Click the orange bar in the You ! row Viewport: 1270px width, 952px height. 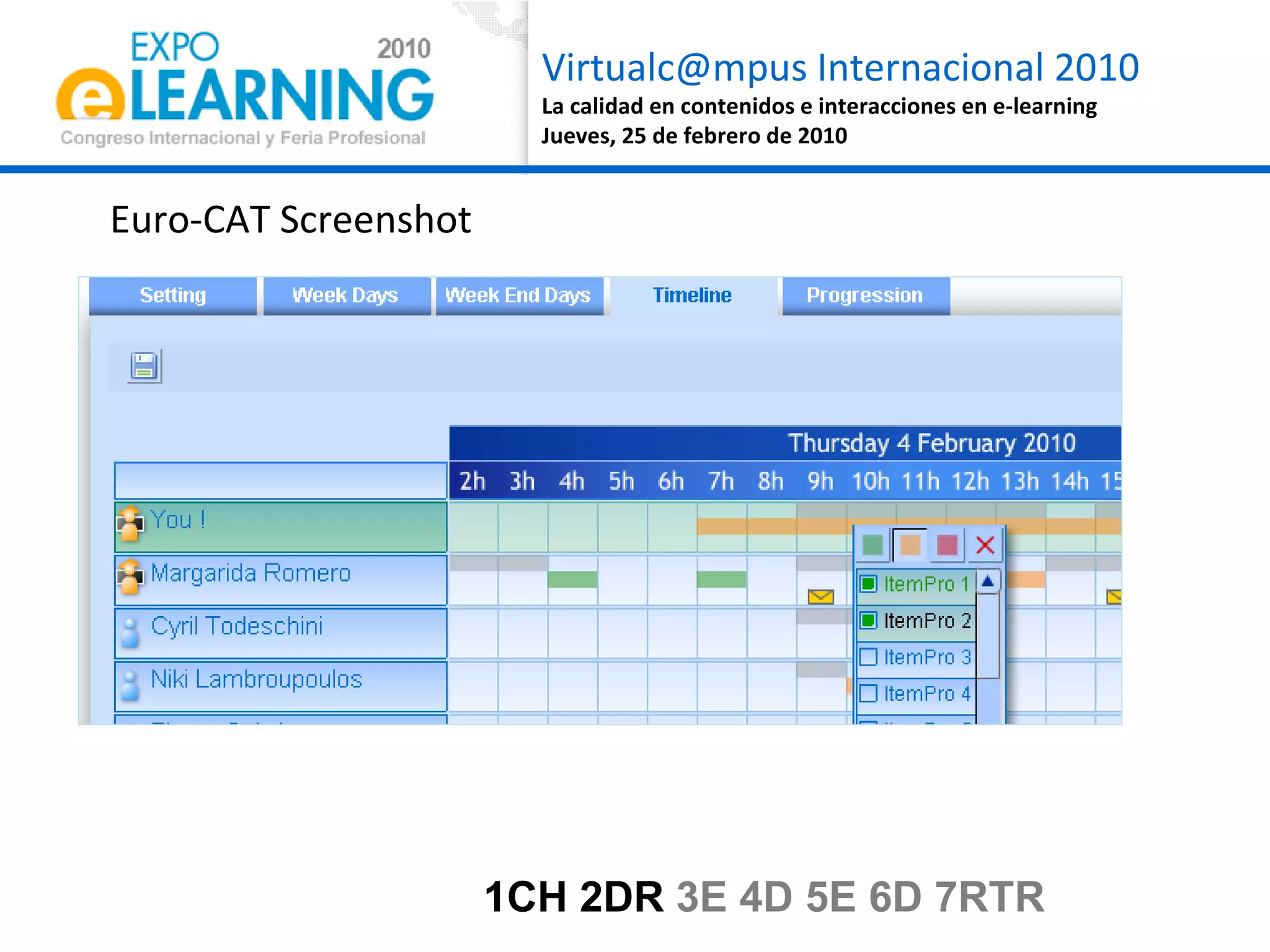(x=775, y=527)
